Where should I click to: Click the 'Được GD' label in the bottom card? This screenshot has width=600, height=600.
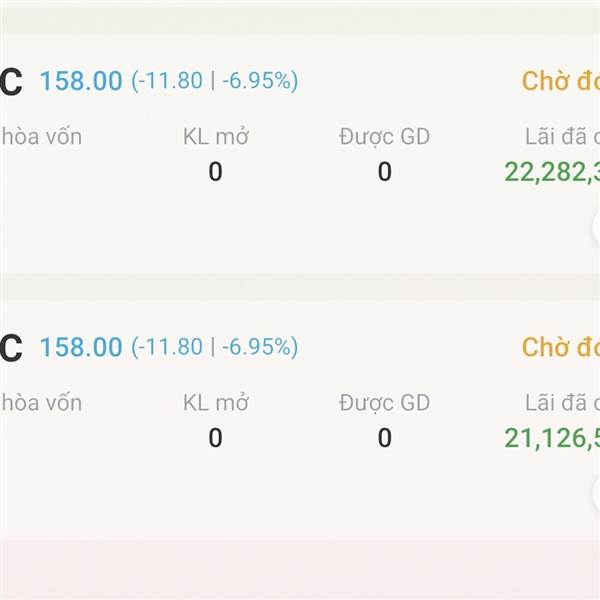tap(384, 403)
